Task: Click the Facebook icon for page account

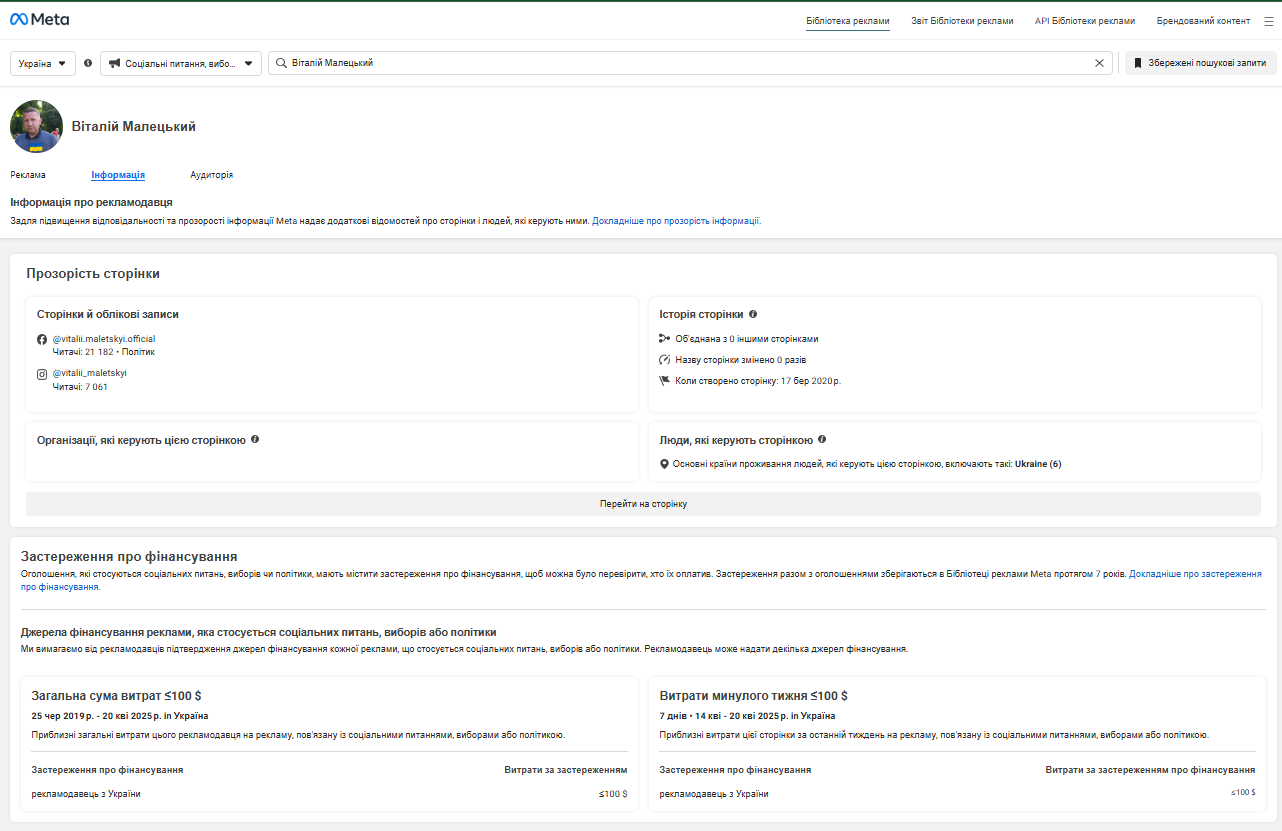Action: pos(42,340)
